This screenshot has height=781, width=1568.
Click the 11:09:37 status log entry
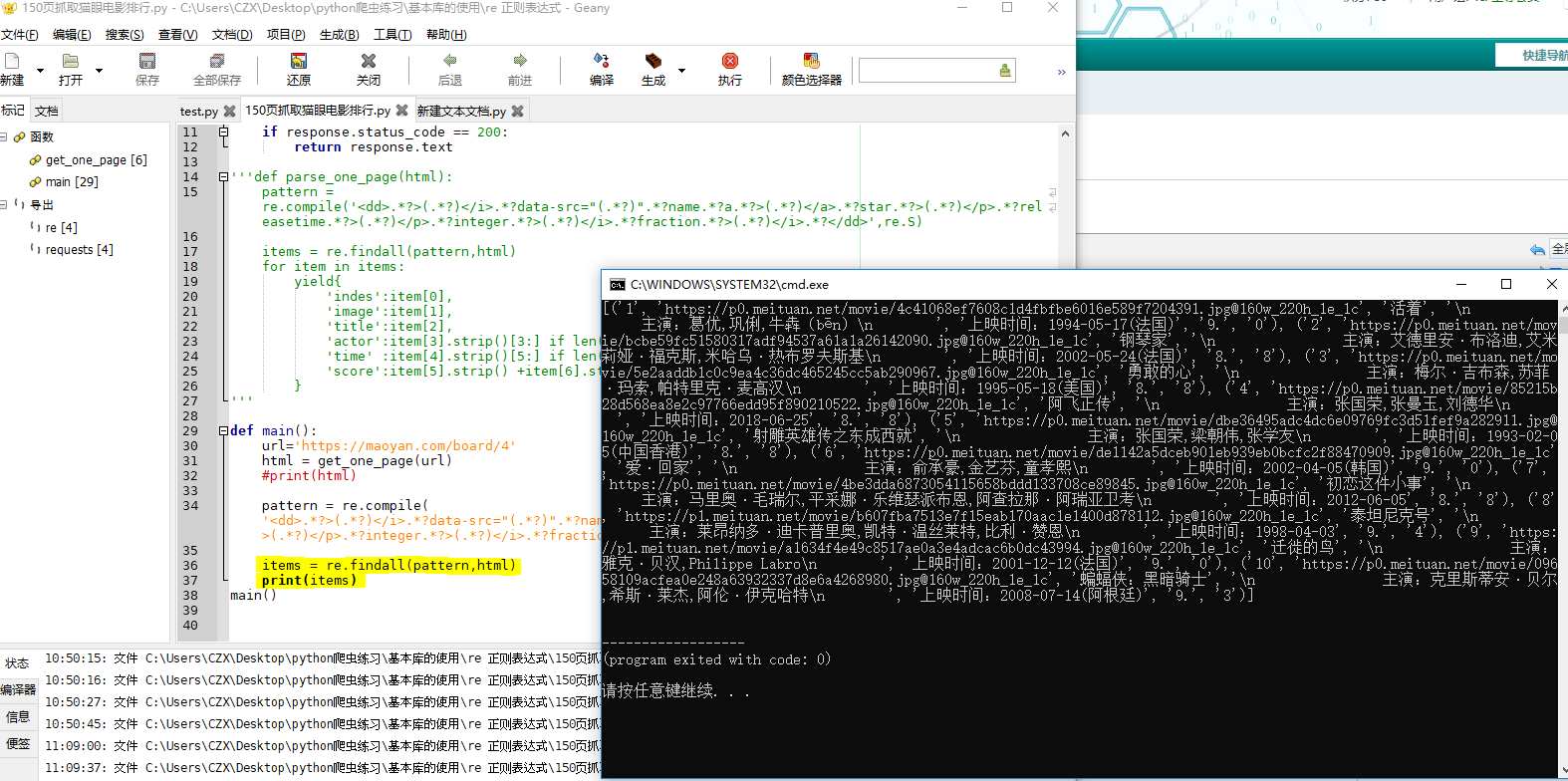[x=322, y=768]
